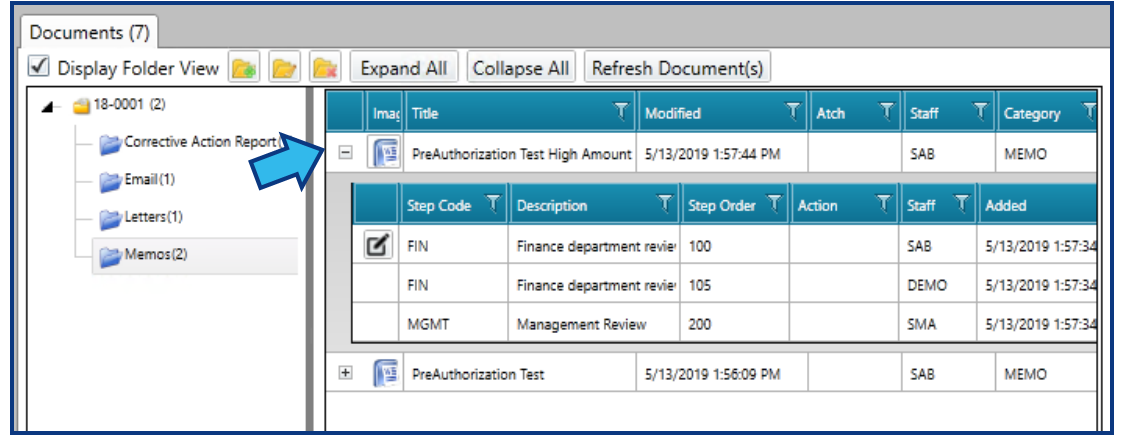The height and width of the screenshot is (436, 1123).
Task: Filter the Description column
Action: pos(666,205)
